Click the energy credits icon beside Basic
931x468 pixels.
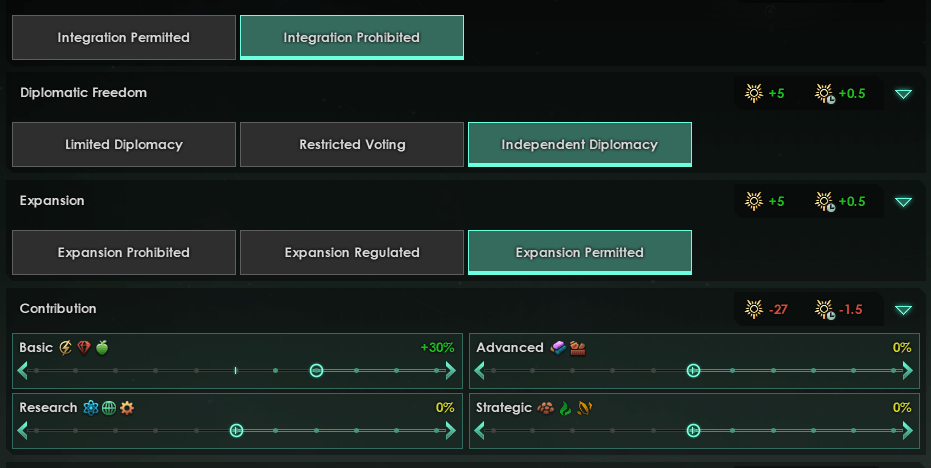tap(65, 347)
